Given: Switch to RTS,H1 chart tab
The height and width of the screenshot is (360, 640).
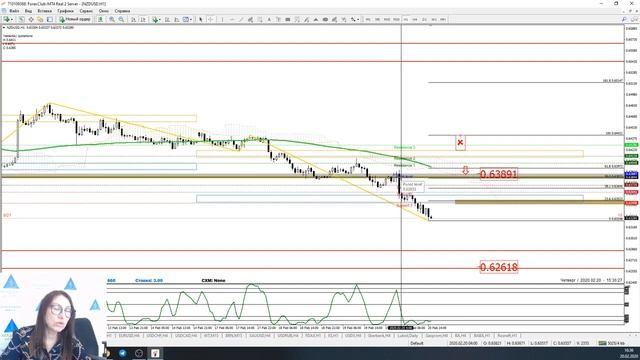Looking at the screenshot, I should [x=313, y=336].
